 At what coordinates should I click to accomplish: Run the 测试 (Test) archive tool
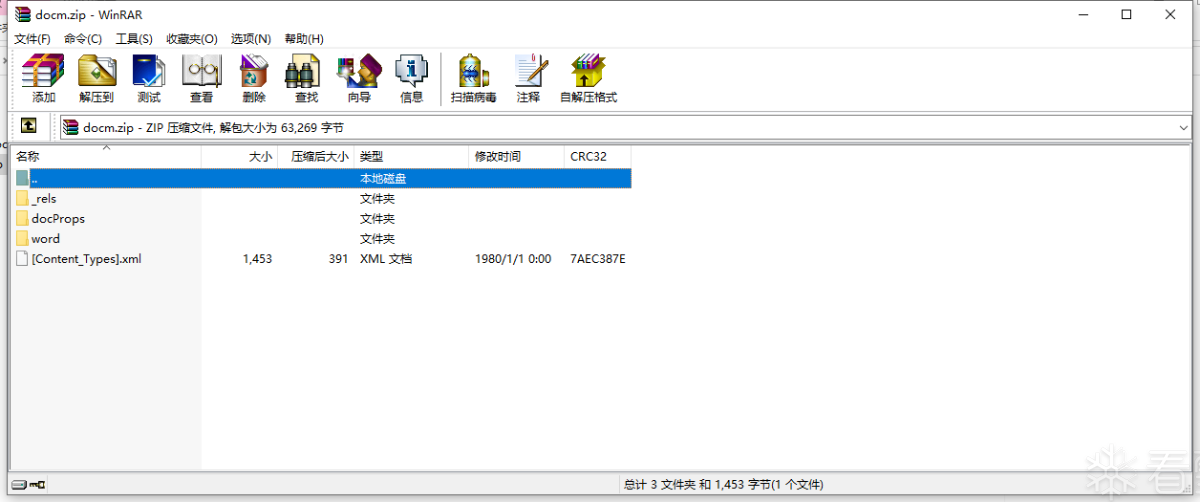click(x=149, y=79)
